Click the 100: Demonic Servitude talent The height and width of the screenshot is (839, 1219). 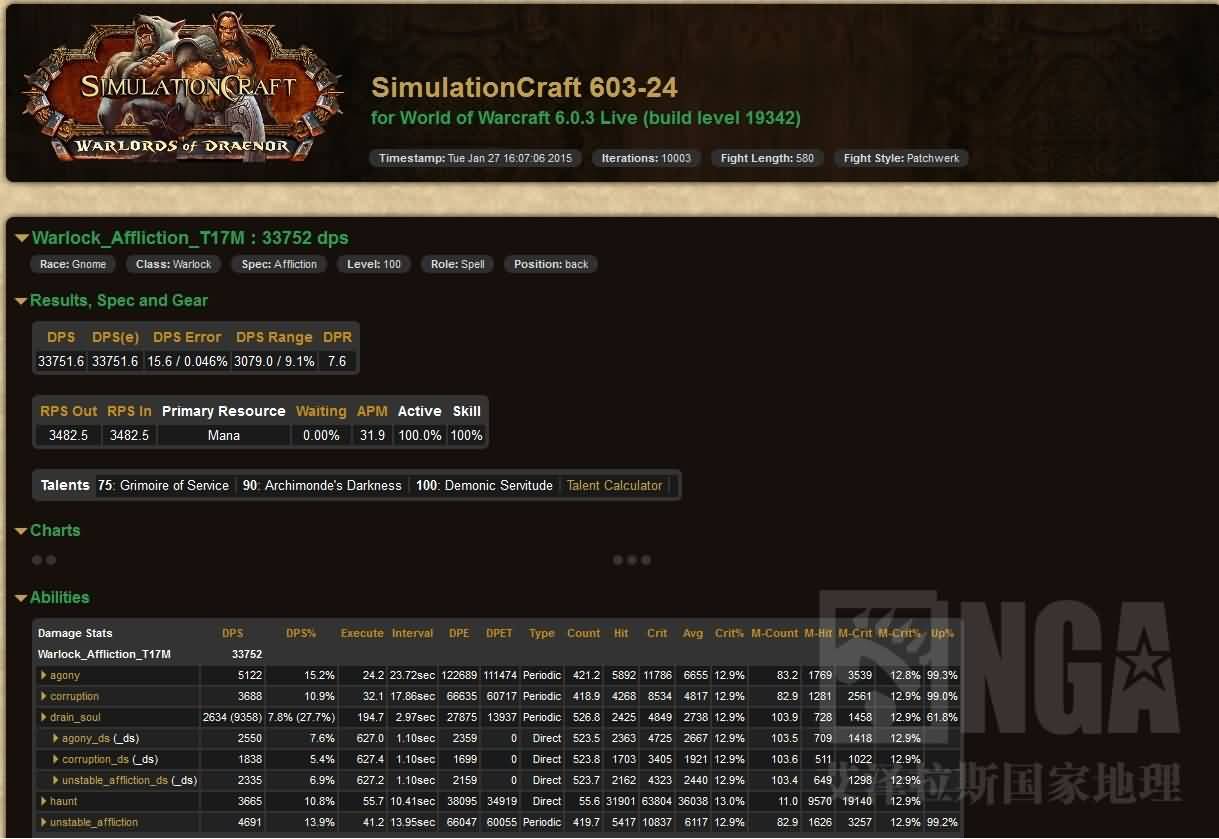click(484, 486)
